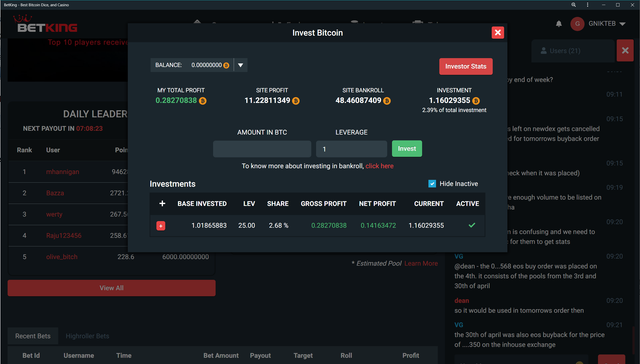
Task: Open mhannigan's profile in the leaderboard
Action: (x=62, y=172)
